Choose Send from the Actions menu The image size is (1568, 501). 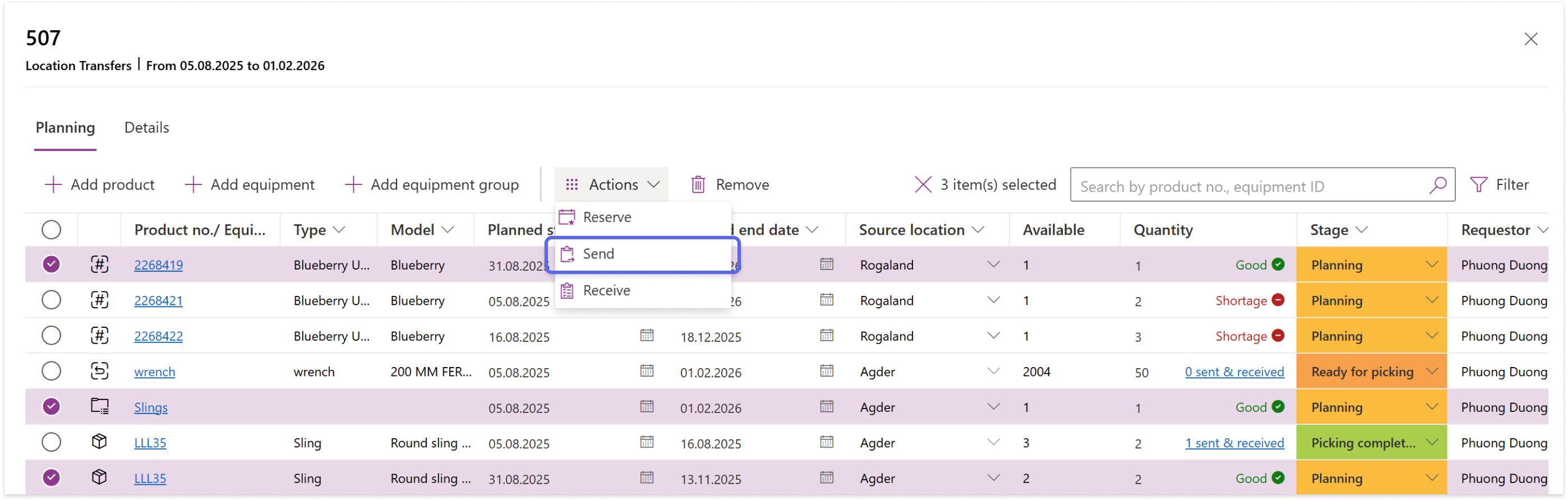pyautogui.click(x=598, y=253)
